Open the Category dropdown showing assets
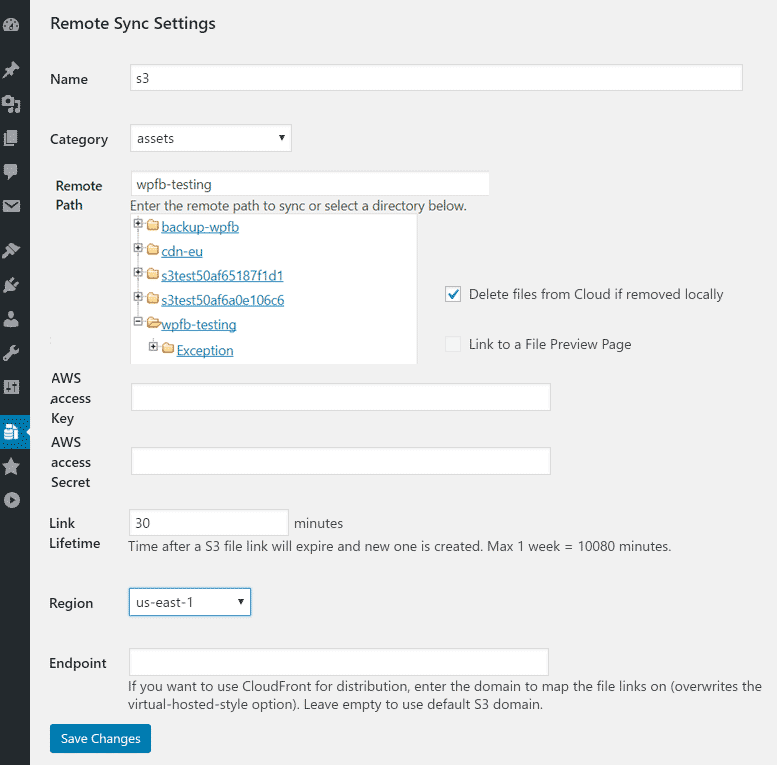The height and width of the screenshot is (765, 777). (211, 138)
